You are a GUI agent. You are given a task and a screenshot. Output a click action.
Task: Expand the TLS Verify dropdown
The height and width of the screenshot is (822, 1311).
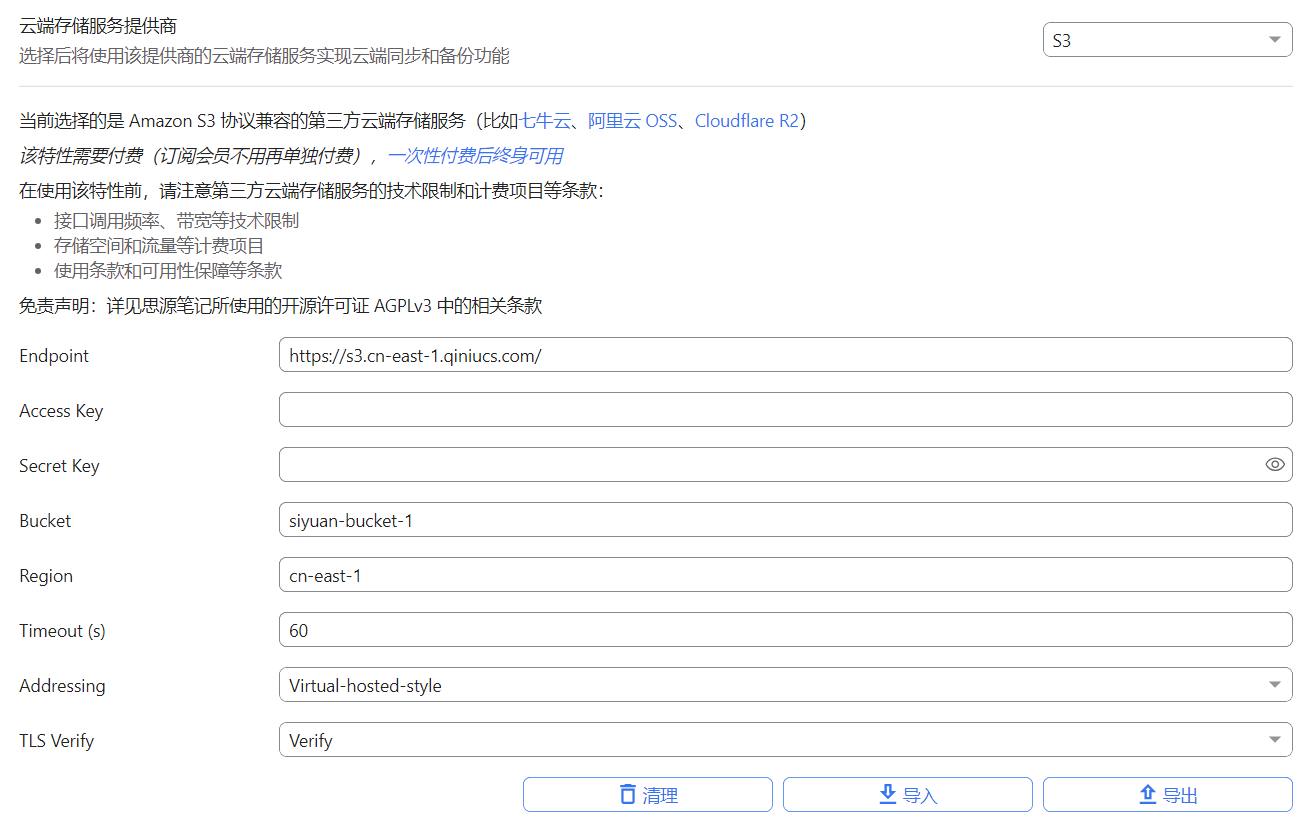click(x=785, y=740)
